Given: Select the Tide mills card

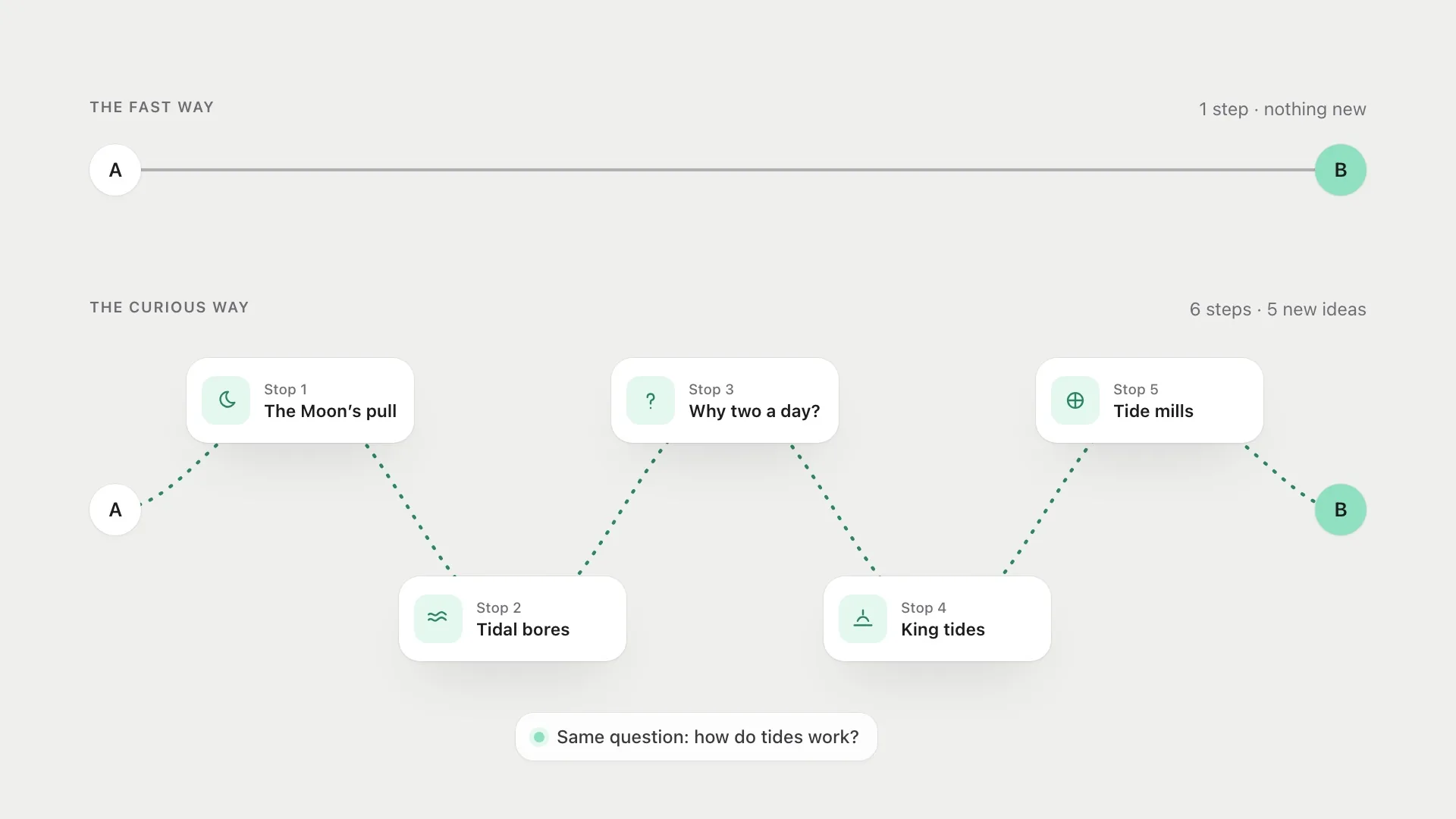Looking at the screenshot, I should click(1150, 400).
